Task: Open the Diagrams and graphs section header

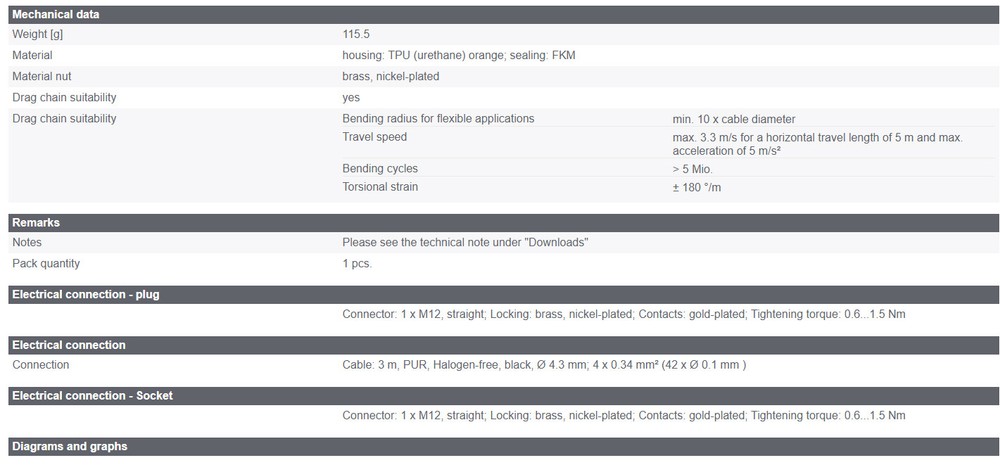Action: tap(70, 446)
